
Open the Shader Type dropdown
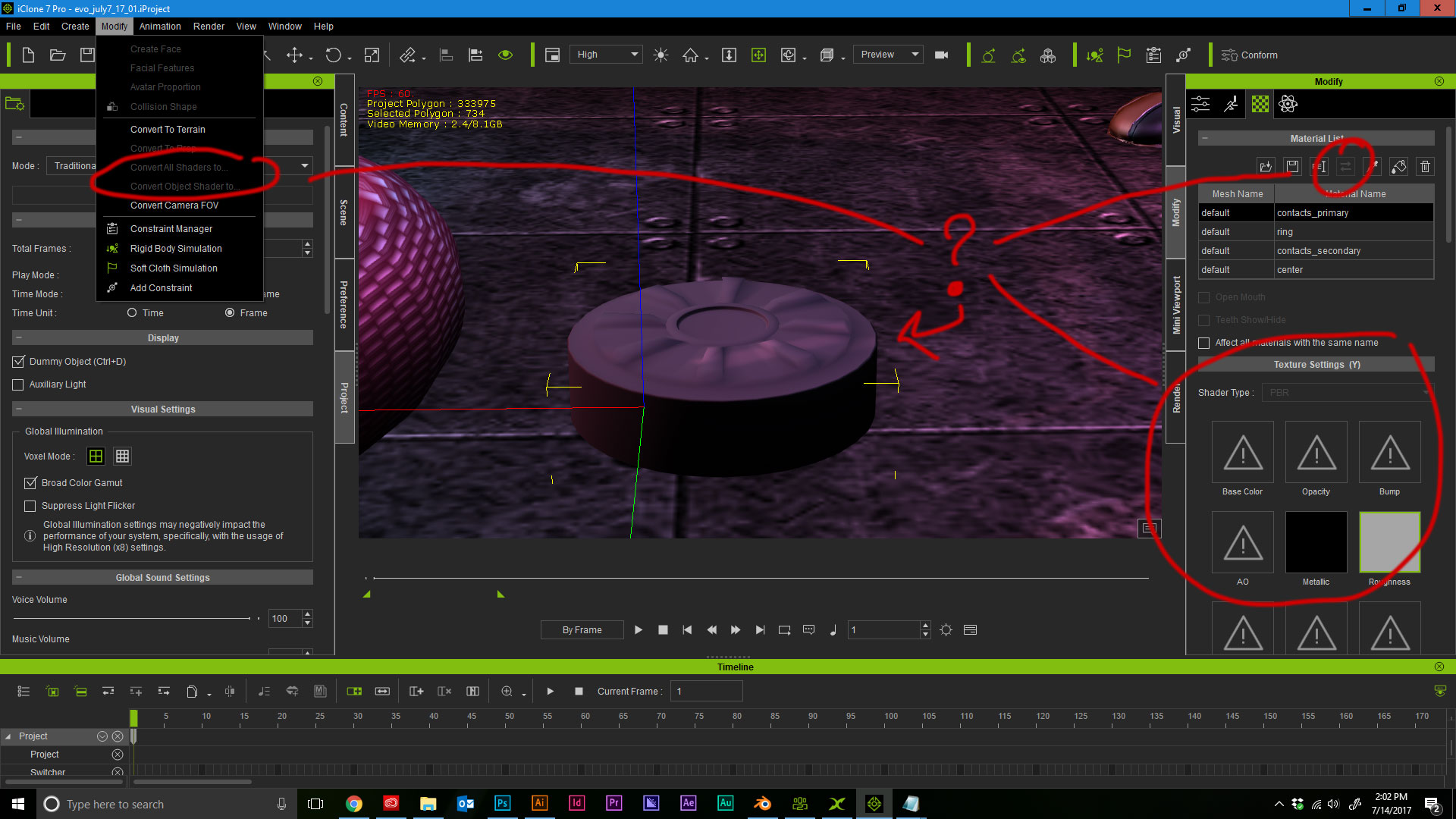[x=1348, y=393]
